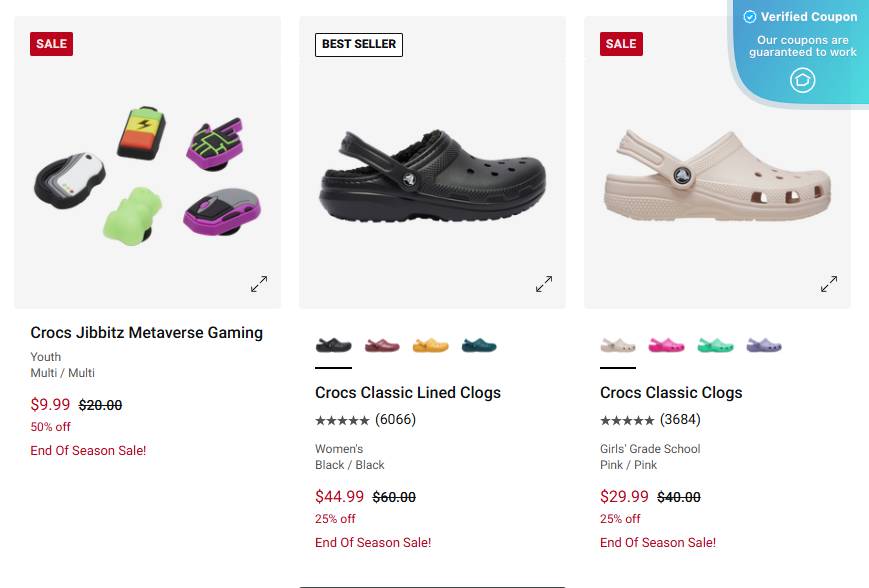Expand the Crocs Classic Lined Clogs image
869x588 pixels.
(x=543, y=283)
